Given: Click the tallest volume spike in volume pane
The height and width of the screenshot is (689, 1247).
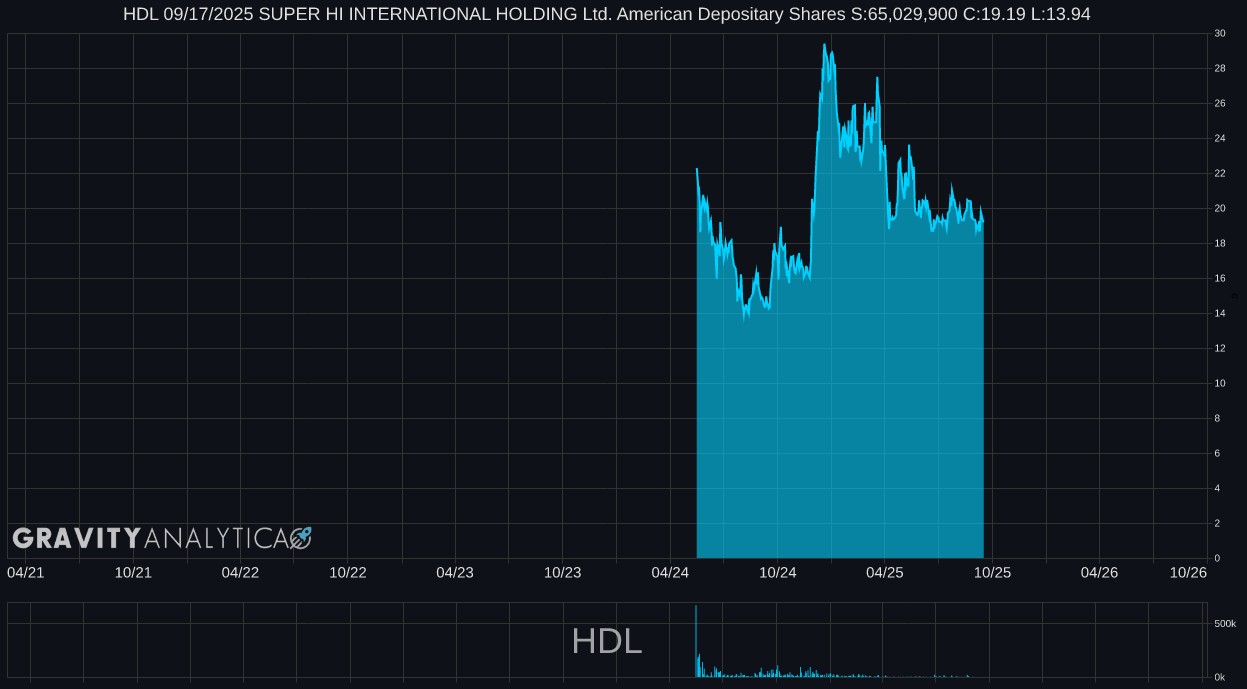Looking at the screenshot, I should (x=696, y=641).
